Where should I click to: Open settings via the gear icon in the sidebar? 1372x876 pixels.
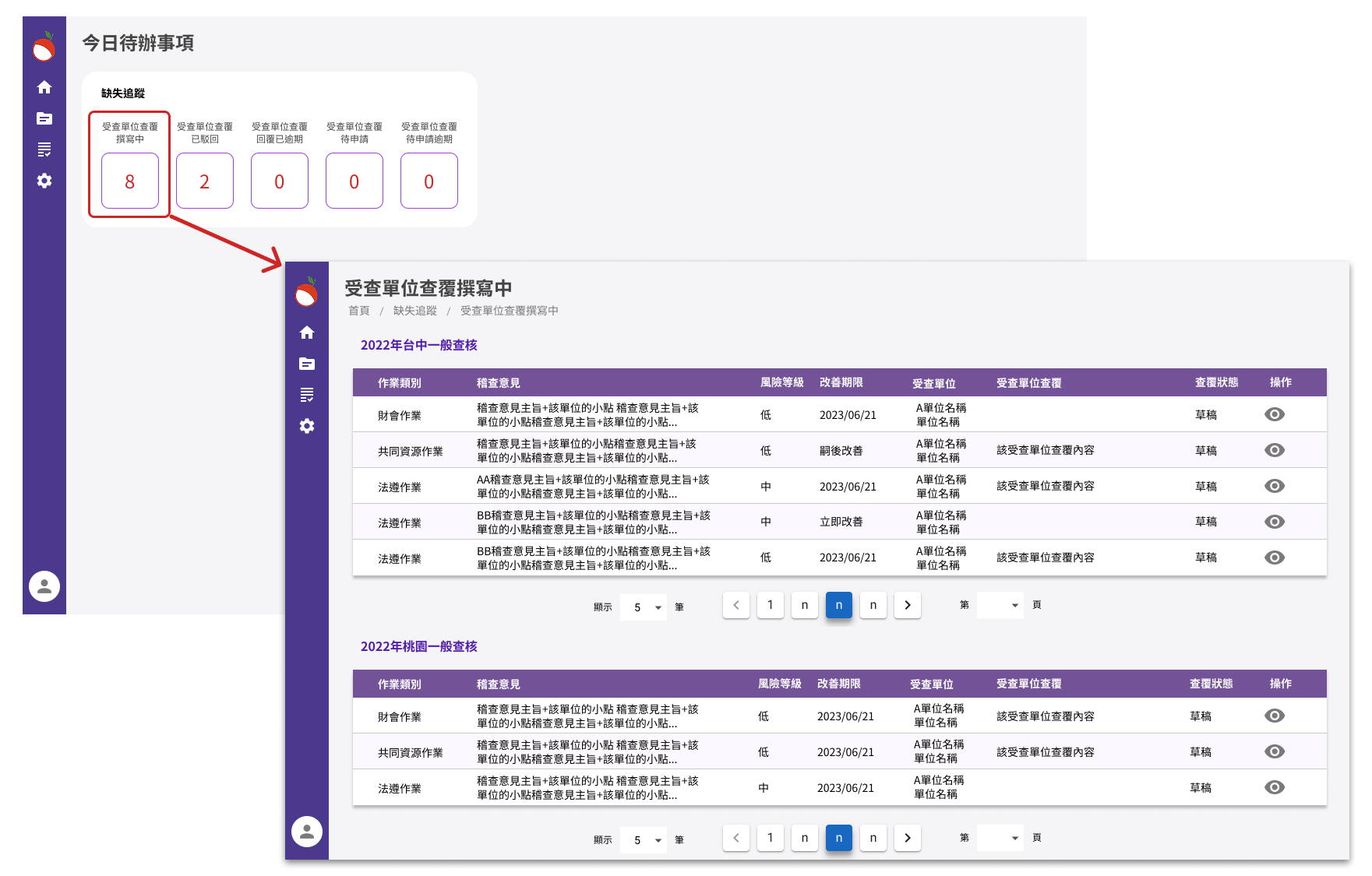pyautogui.click(x=44, y=181)
